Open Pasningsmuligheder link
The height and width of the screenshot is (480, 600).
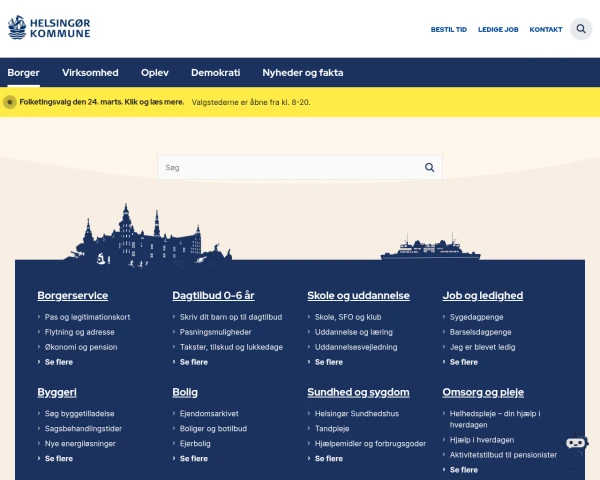[215, 332]
